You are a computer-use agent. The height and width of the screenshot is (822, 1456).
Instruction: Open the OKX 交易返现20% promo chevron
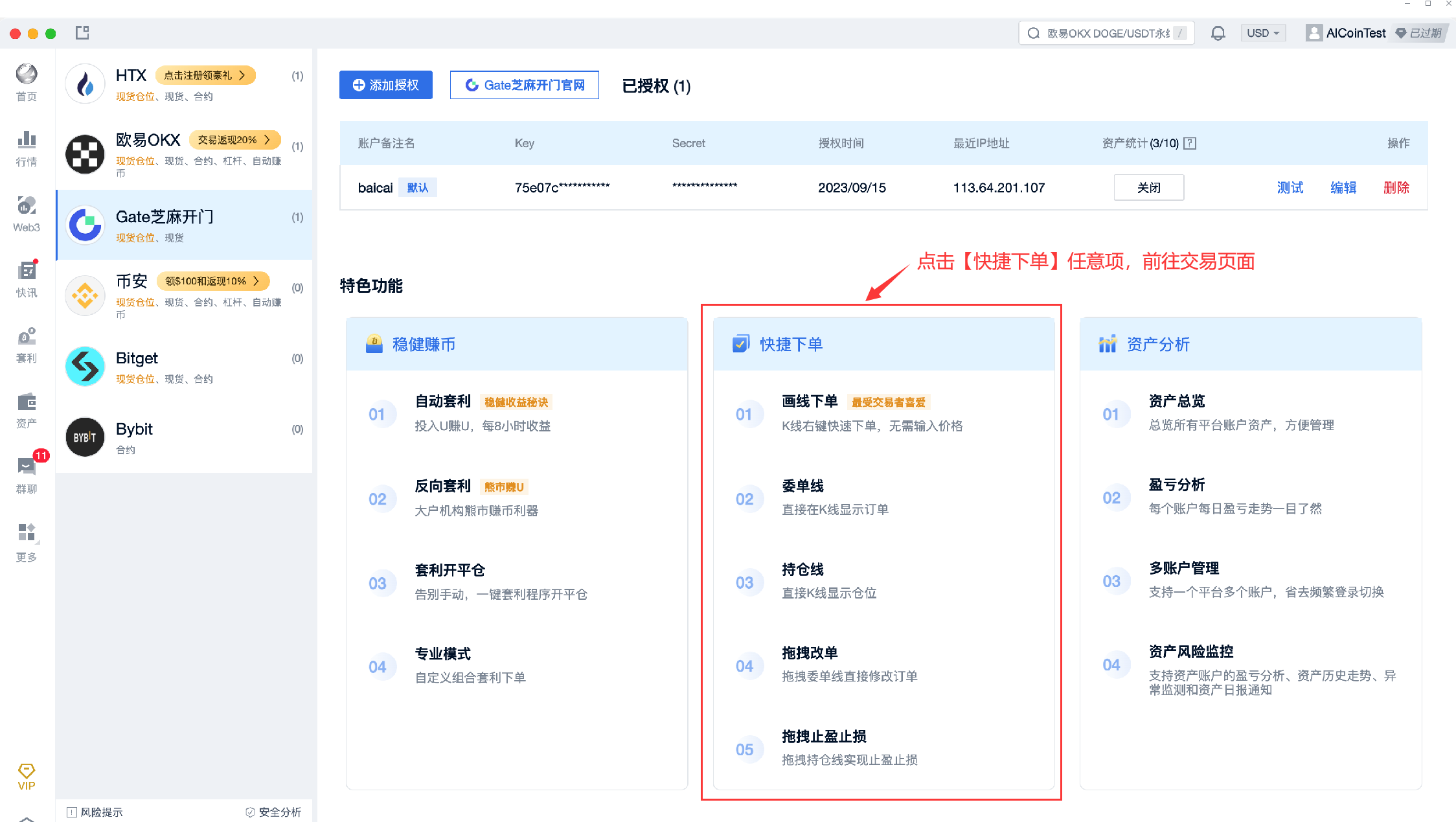(x=267, y=139)
